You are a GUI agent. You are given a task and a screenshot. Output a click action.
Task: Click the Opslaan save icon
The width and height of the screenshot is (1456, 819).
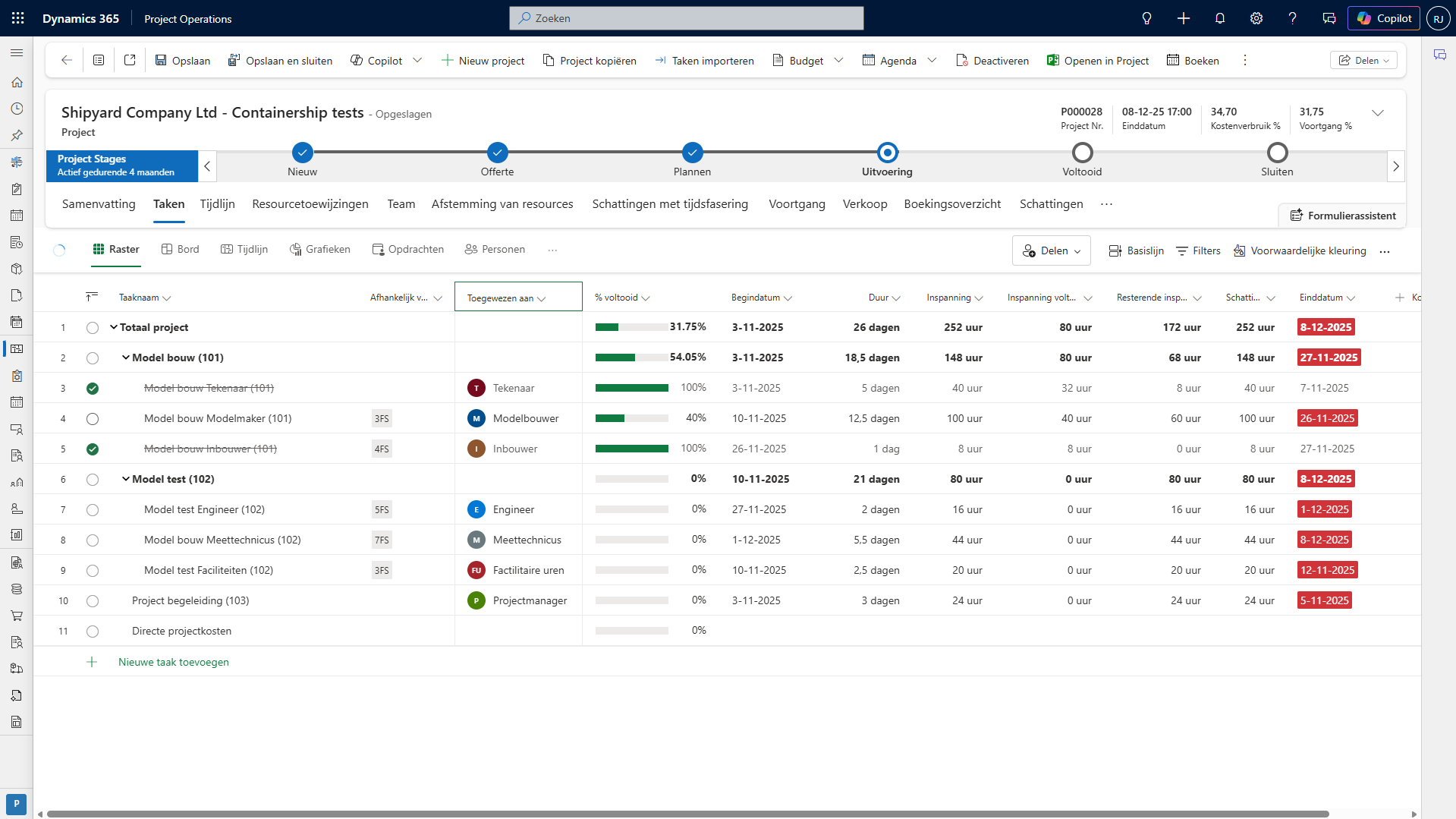[161, 61]
